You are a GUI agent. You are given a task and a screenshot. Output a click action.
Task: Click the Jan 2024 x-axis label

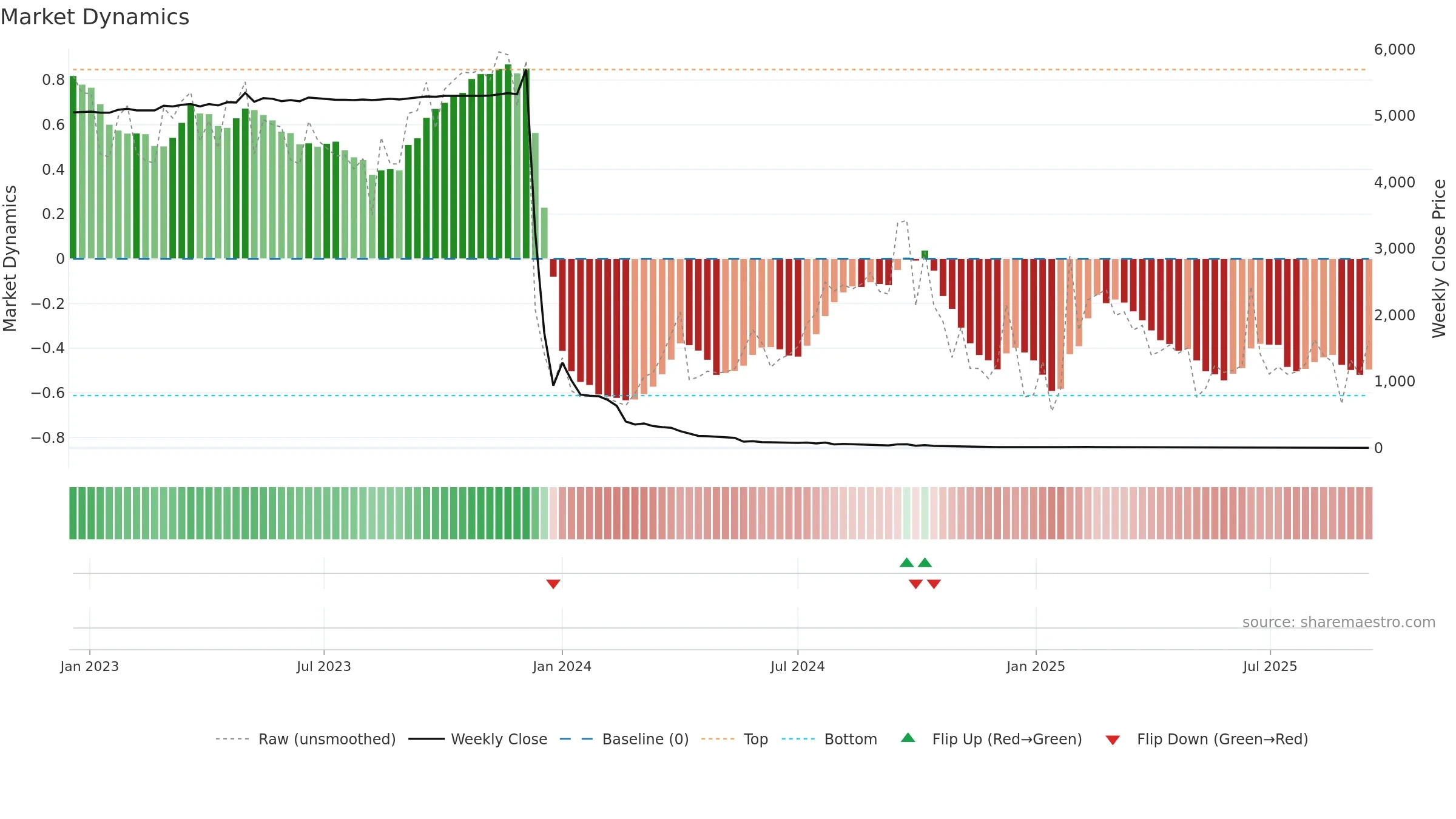[x=562, y=666]
